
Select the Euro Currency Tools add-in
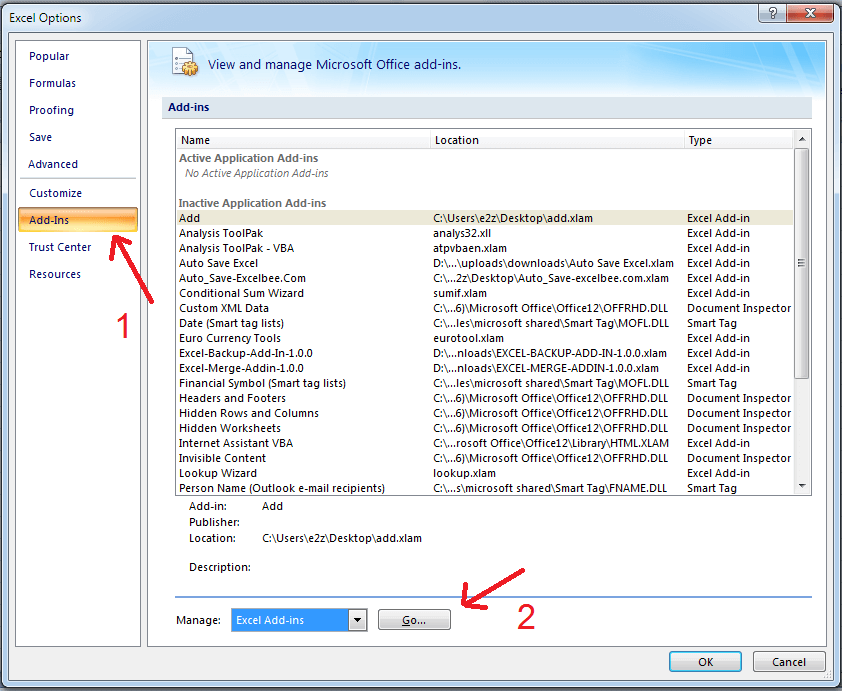pos(230,338)
